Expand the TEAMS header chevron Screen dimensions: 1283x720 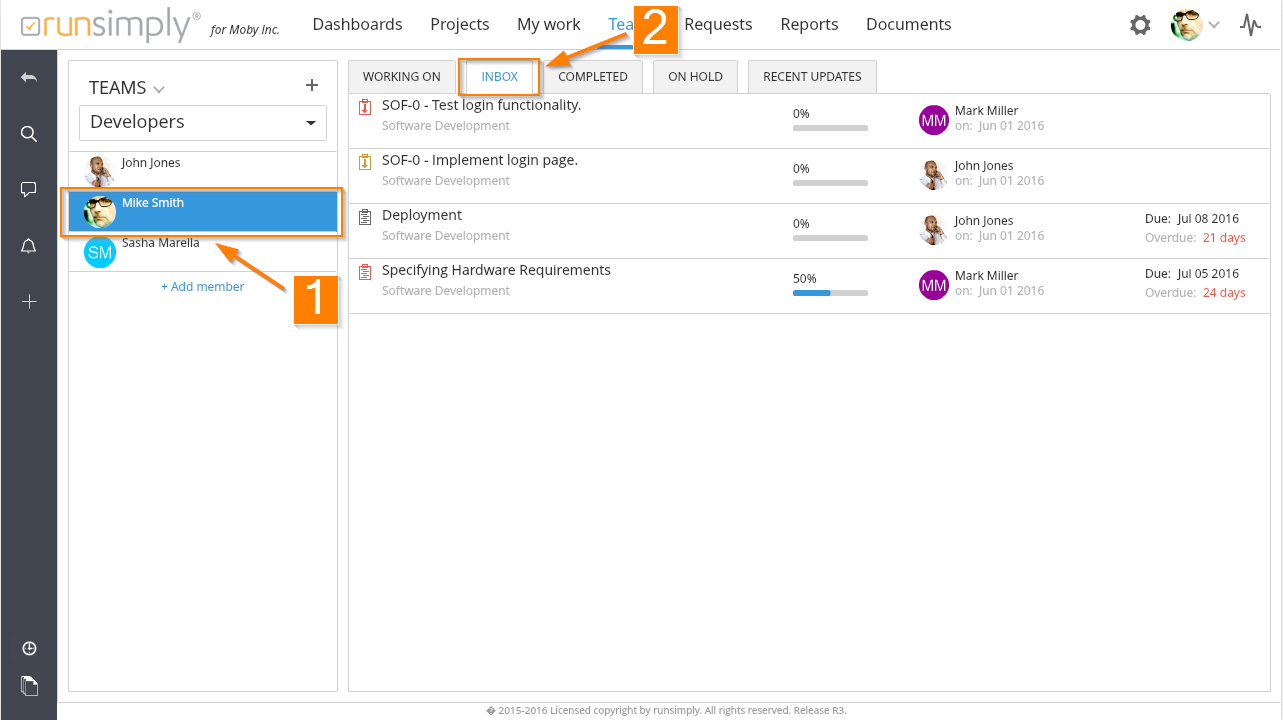tap(159, 90)
